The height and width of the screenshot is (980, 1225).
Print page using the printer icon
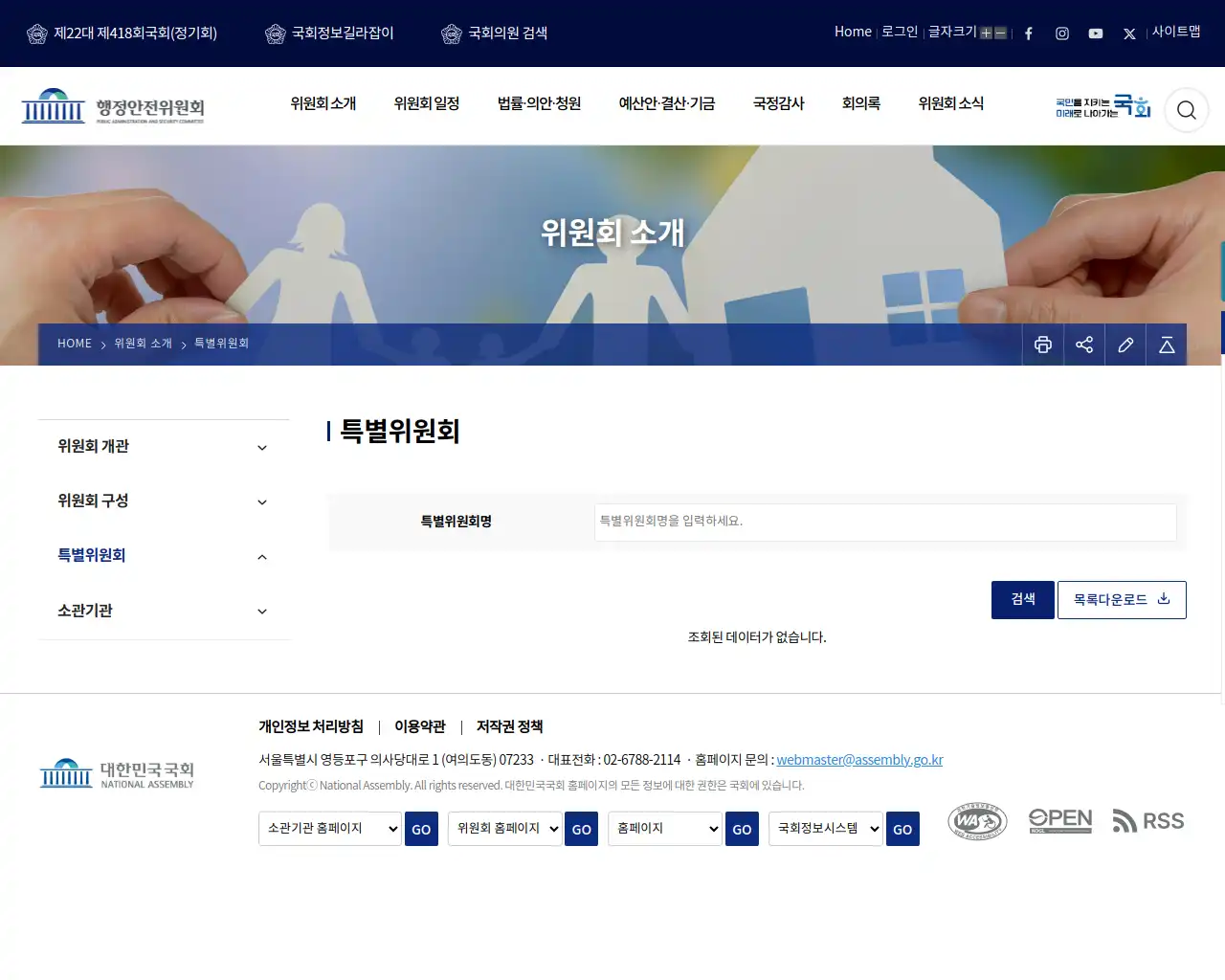[1043, 345]
